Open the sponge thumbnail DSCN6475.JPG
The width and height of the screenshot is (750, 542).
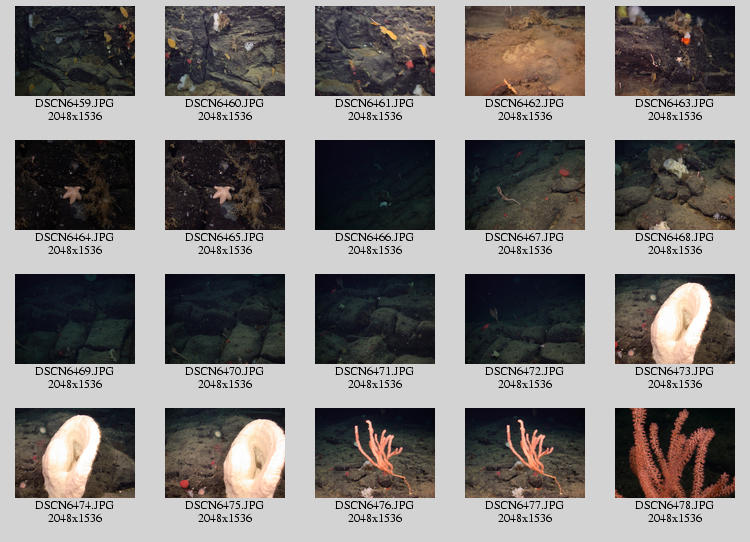(x=225, y=453)
